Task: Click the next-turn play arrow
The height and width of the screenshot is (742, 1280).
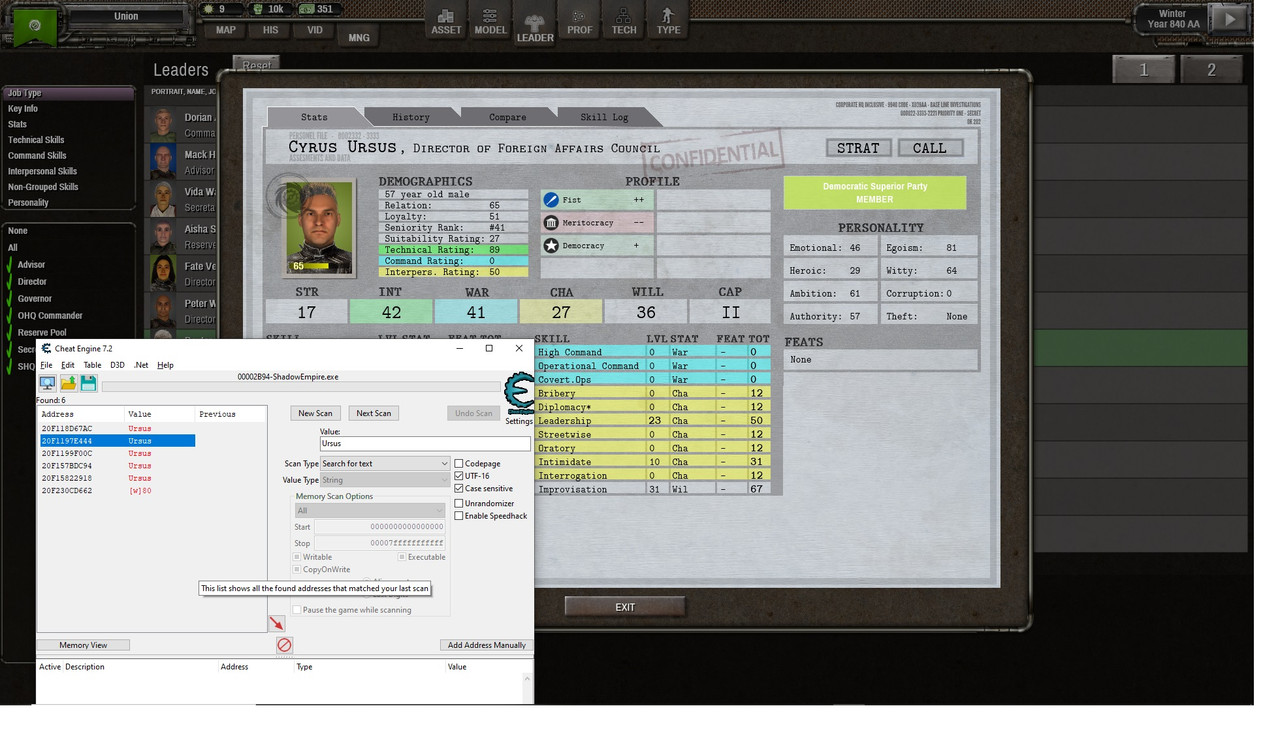Action: click(x=1230, y=19)
